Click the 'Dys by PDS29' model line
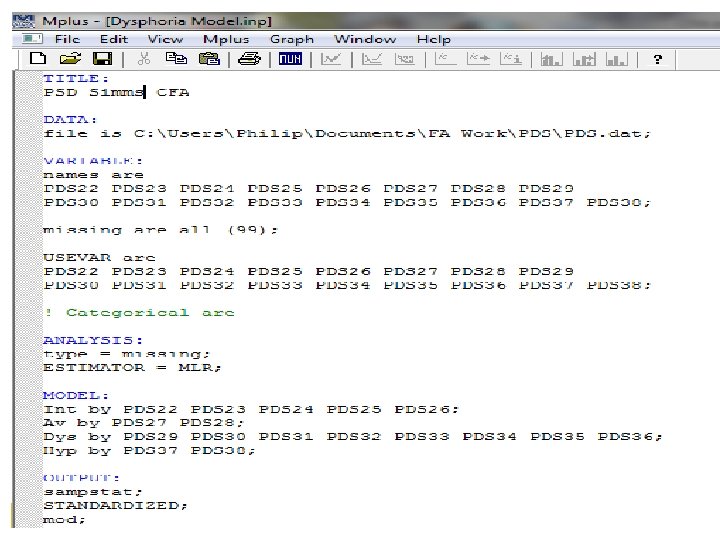This screenshot has height=540, width=720. click(353, 436)
